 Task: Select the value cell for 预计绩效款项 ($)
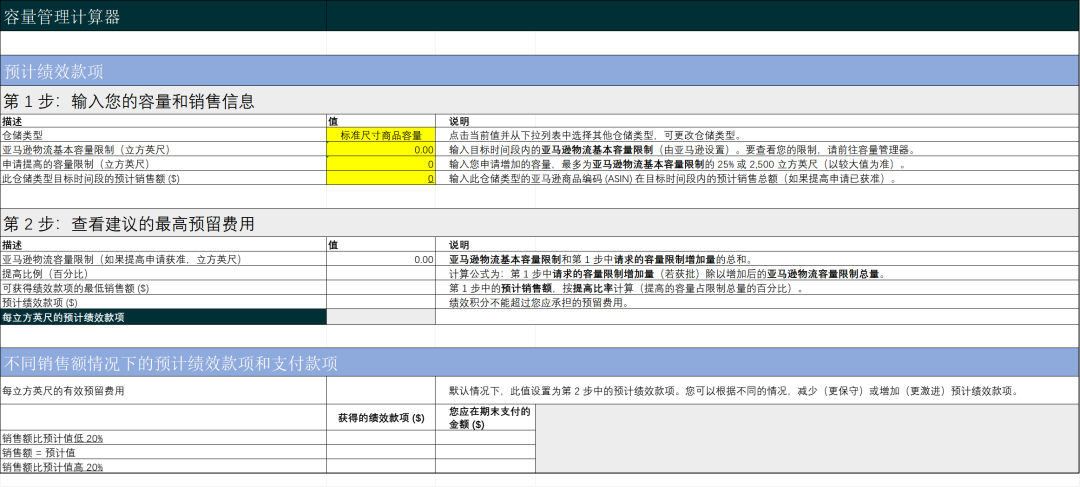click(381, 302)
